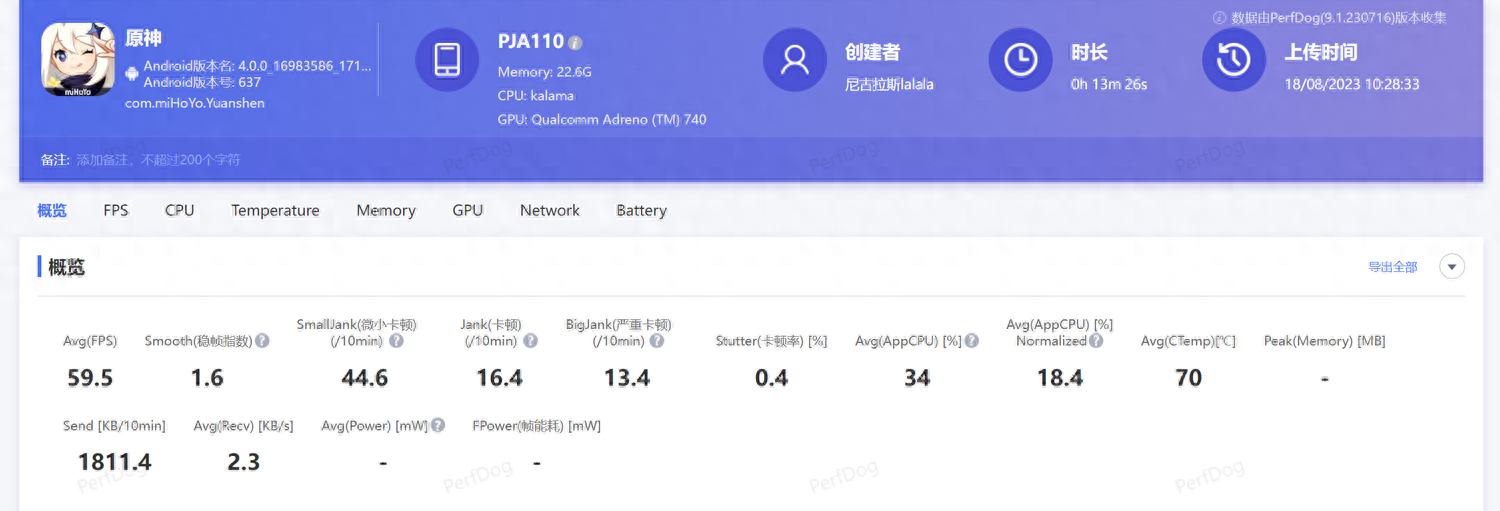The height and width of the screenshot is (511, 1500).
Task: Click the Normalized AppCPU value 18.4
Action: [1060, 378]
